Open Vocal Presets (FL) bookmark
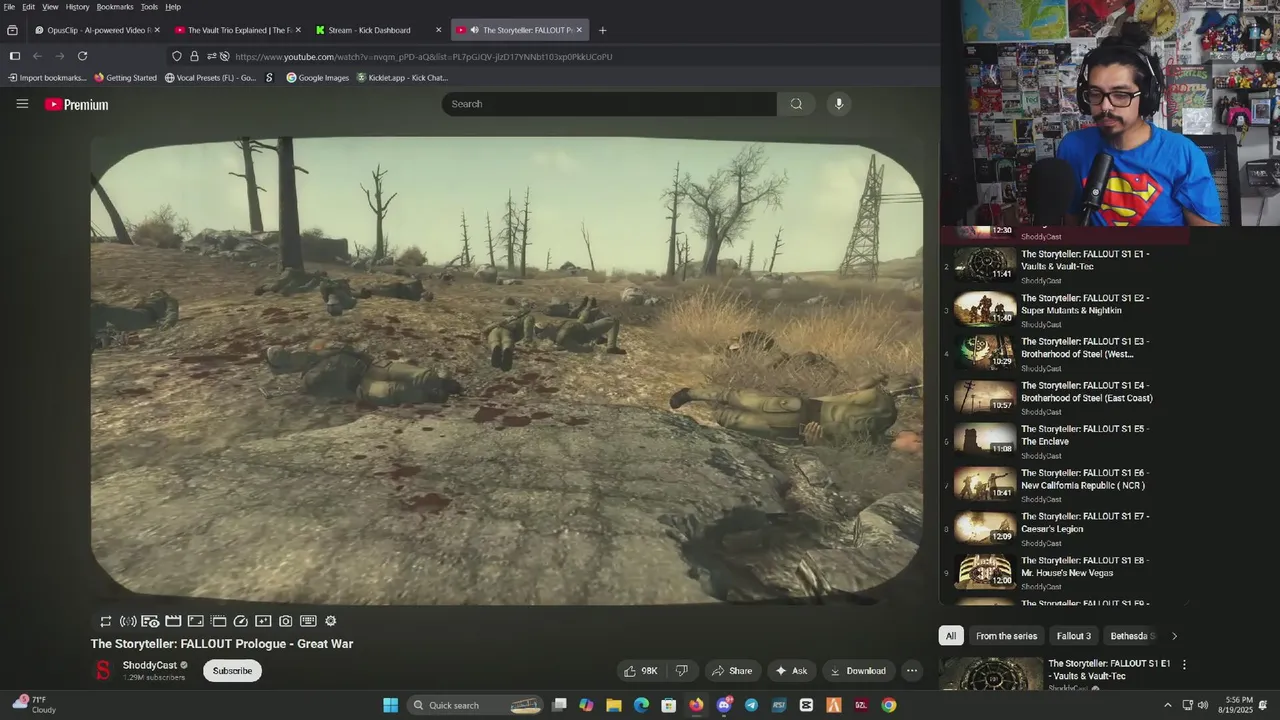The width and height of the screenshot is (1280, 720). click(210, 77)
